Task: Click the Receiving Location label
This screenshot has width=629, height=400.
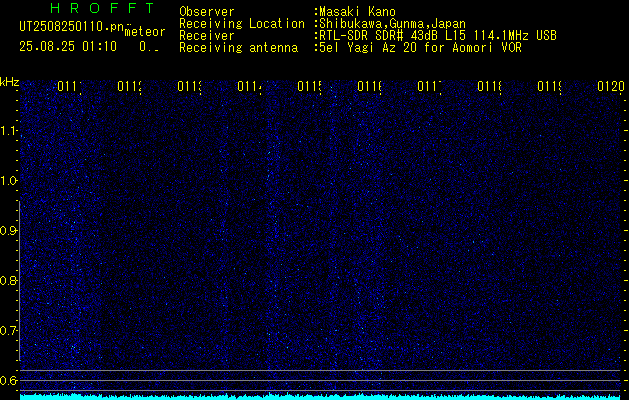Action: [242, 24]
